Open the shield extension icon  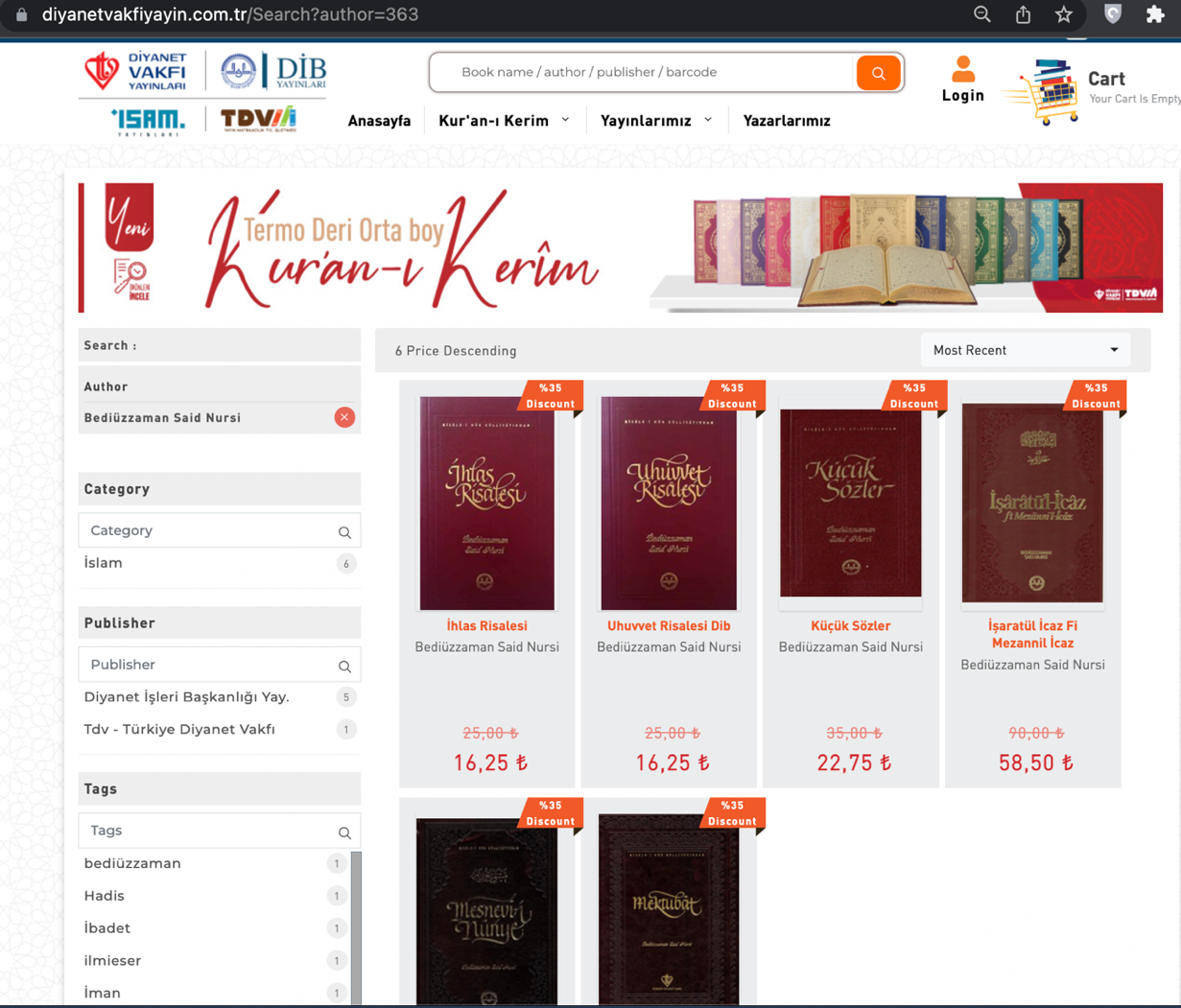tap(1113, 14)
